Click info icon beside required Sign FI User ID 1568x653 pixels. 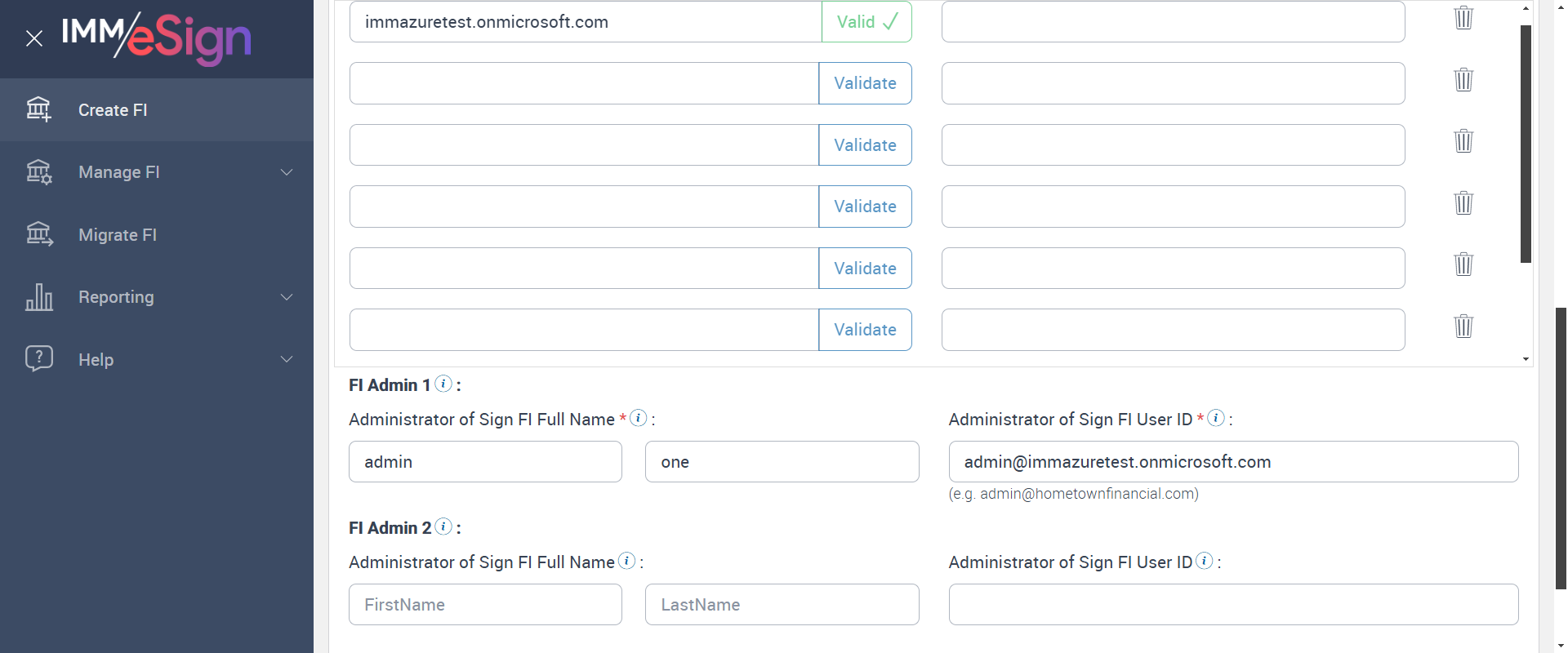[1216, 418]
